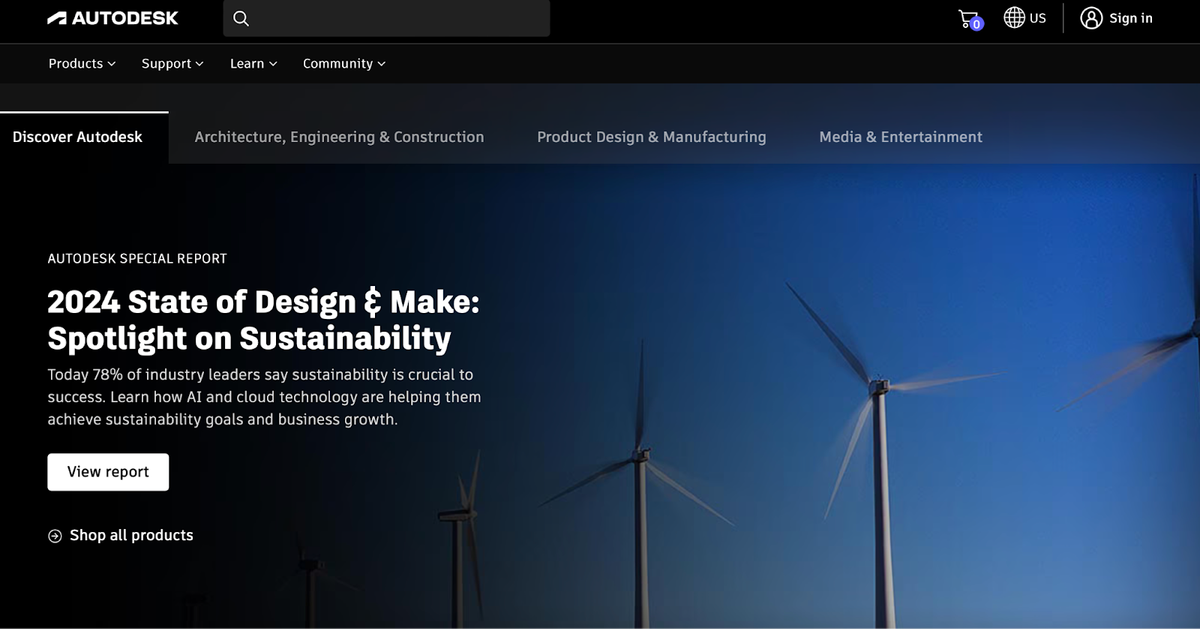Expand the Products dropdown menu
Screen dimensions: 1200x629
pyautogui.click(x=82, y=63)
